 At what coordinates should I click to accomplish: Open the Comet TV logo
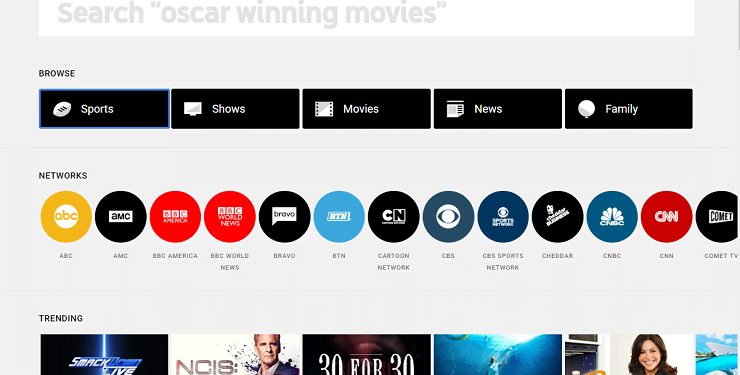718,217
